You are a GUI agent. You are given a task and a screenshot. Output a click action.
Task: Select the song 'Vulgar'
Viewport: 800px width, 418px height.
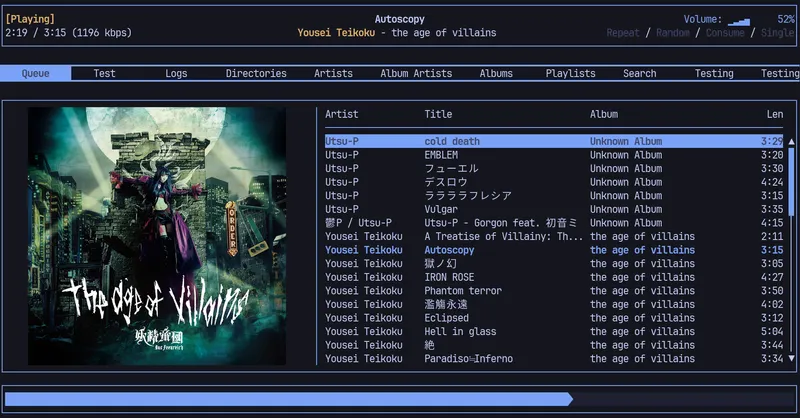(x=554, y=209)
